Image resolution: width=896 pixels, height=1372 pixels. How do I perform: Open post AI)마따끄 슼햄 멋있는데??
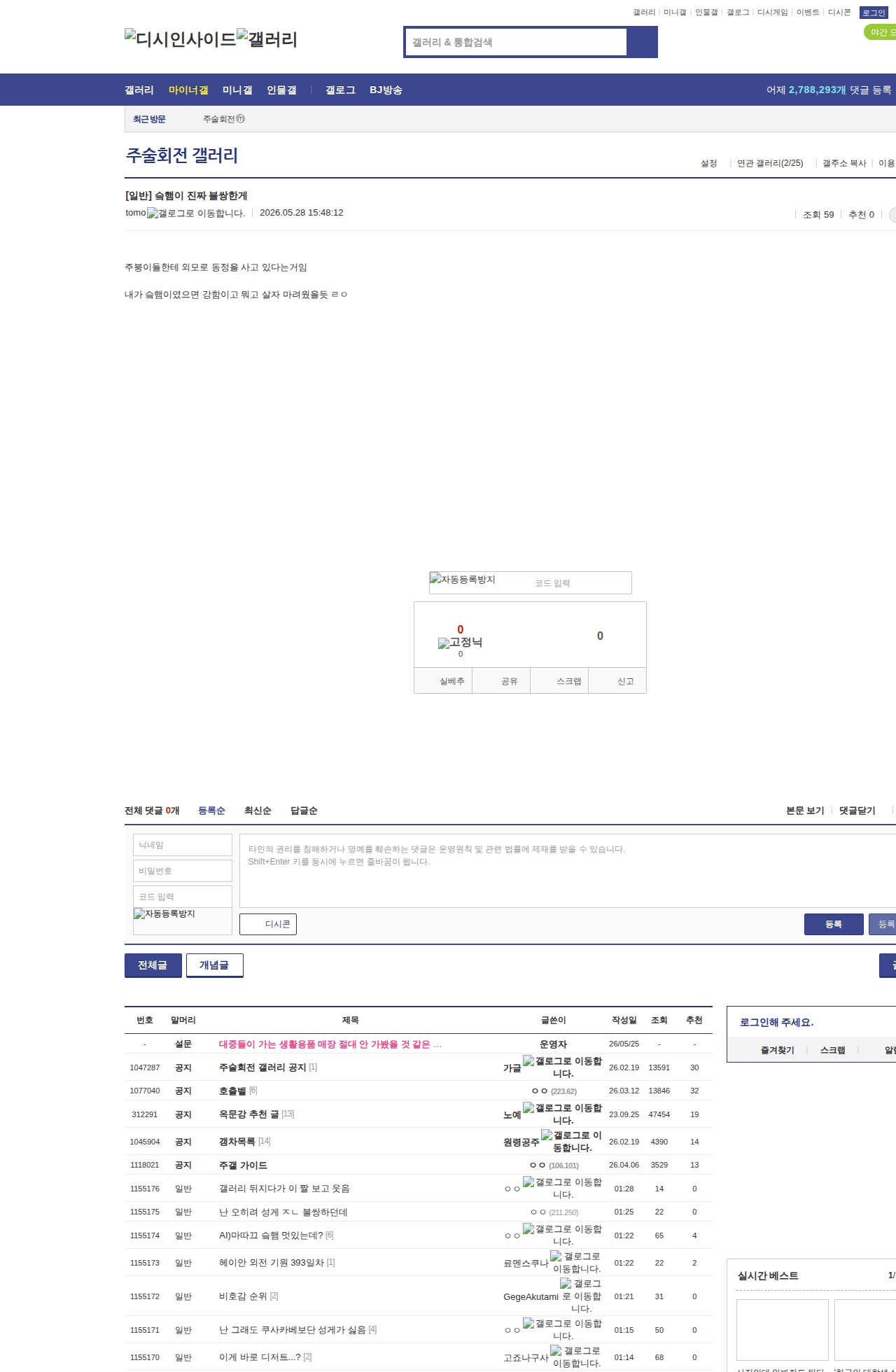click(271, 1235)
